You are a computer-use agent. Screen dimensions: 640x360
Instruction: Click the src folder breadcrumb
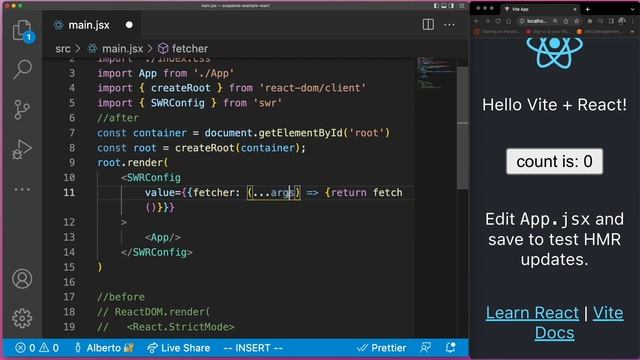tap(63, 49)
